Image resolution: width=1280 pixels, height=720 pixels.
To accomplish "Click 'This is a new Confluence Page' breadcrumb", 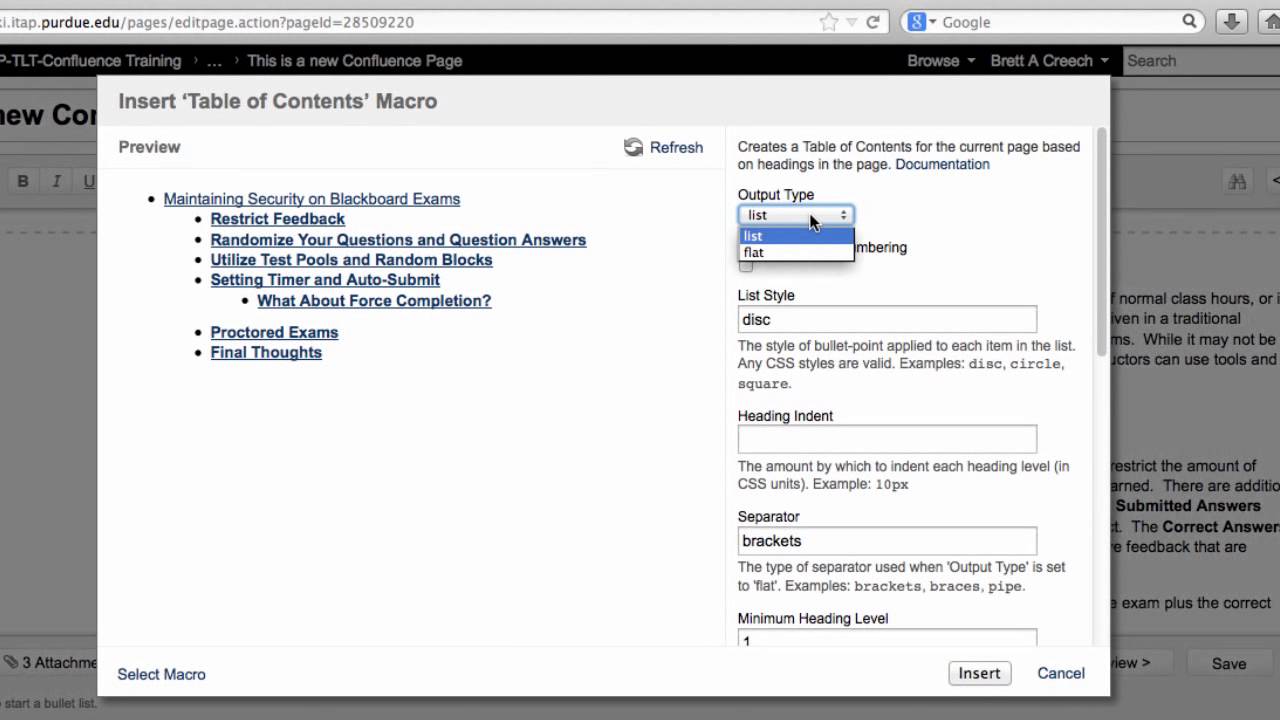I will click(x=354, y=61).
